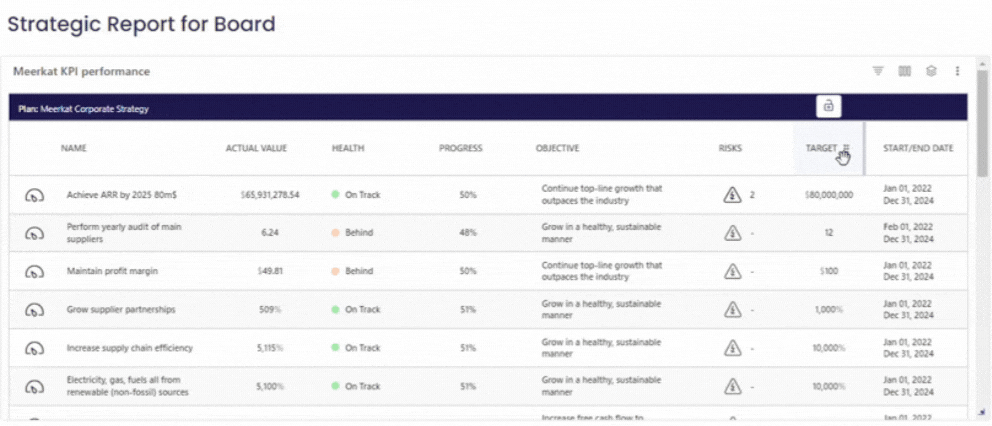
Task: Click the Start/End Date column header
Action: point(918,148)
